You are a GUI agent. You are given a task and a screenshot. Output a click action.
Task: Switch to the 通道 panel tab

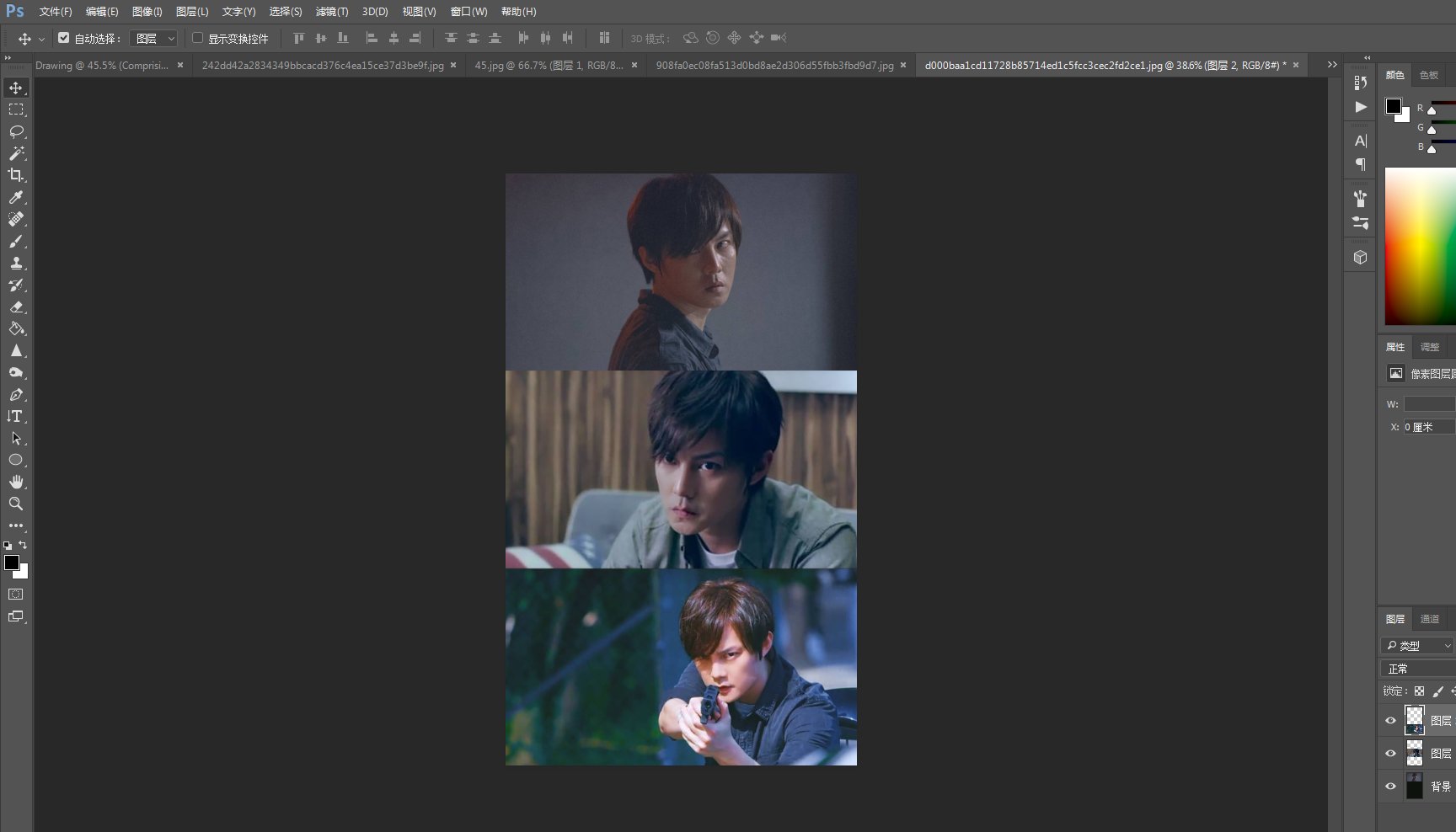pos(1429,619)
